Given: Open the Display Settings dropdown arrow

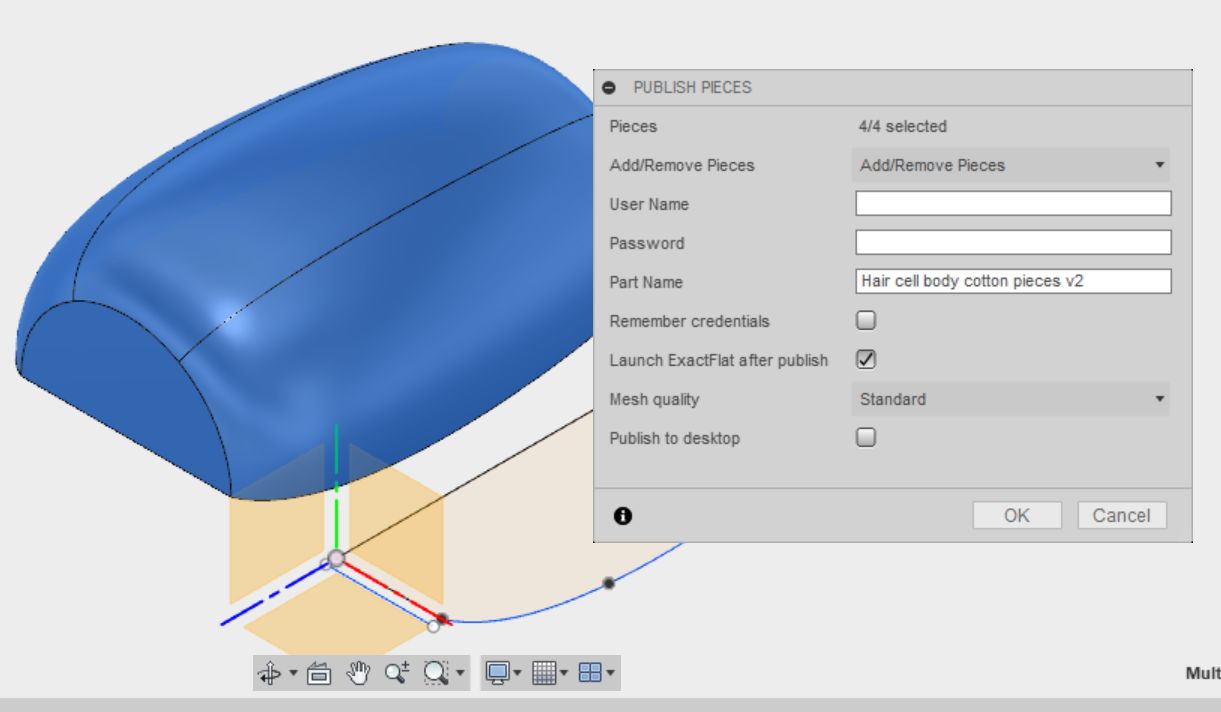Looking at the screenshot, I should 517,674.
